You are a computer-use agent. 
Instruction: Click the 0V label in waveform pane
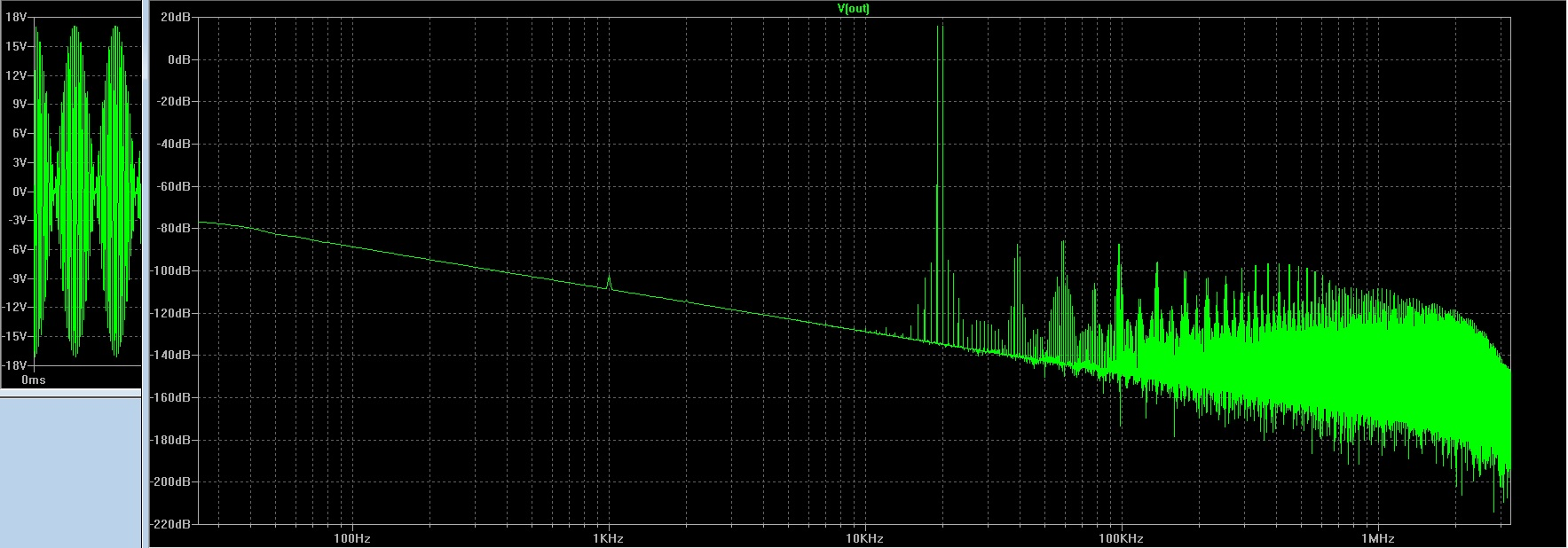click(x=18, y=192)
